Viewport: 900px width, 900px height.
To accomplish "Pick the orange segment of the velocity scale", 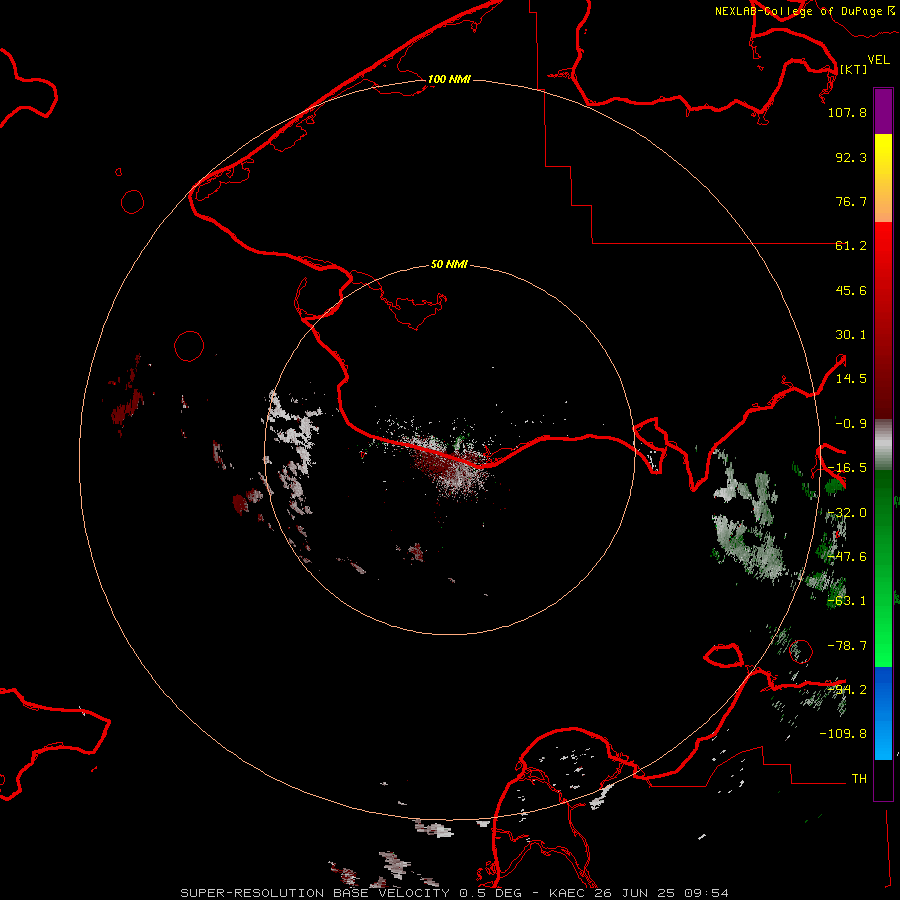I will [x=883, y=201].
